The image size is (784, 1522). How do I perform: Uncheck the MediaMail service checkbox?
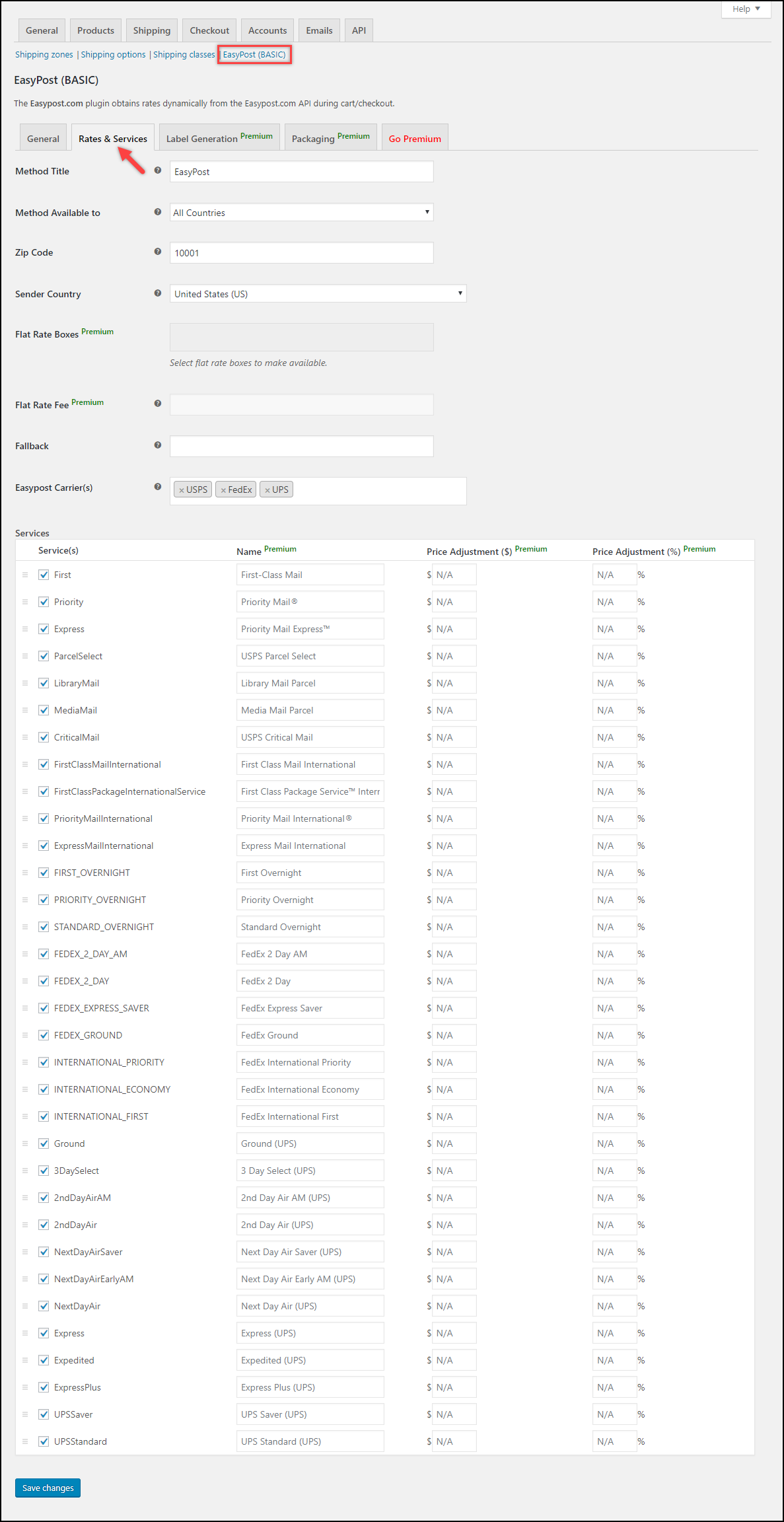point(44,710)
